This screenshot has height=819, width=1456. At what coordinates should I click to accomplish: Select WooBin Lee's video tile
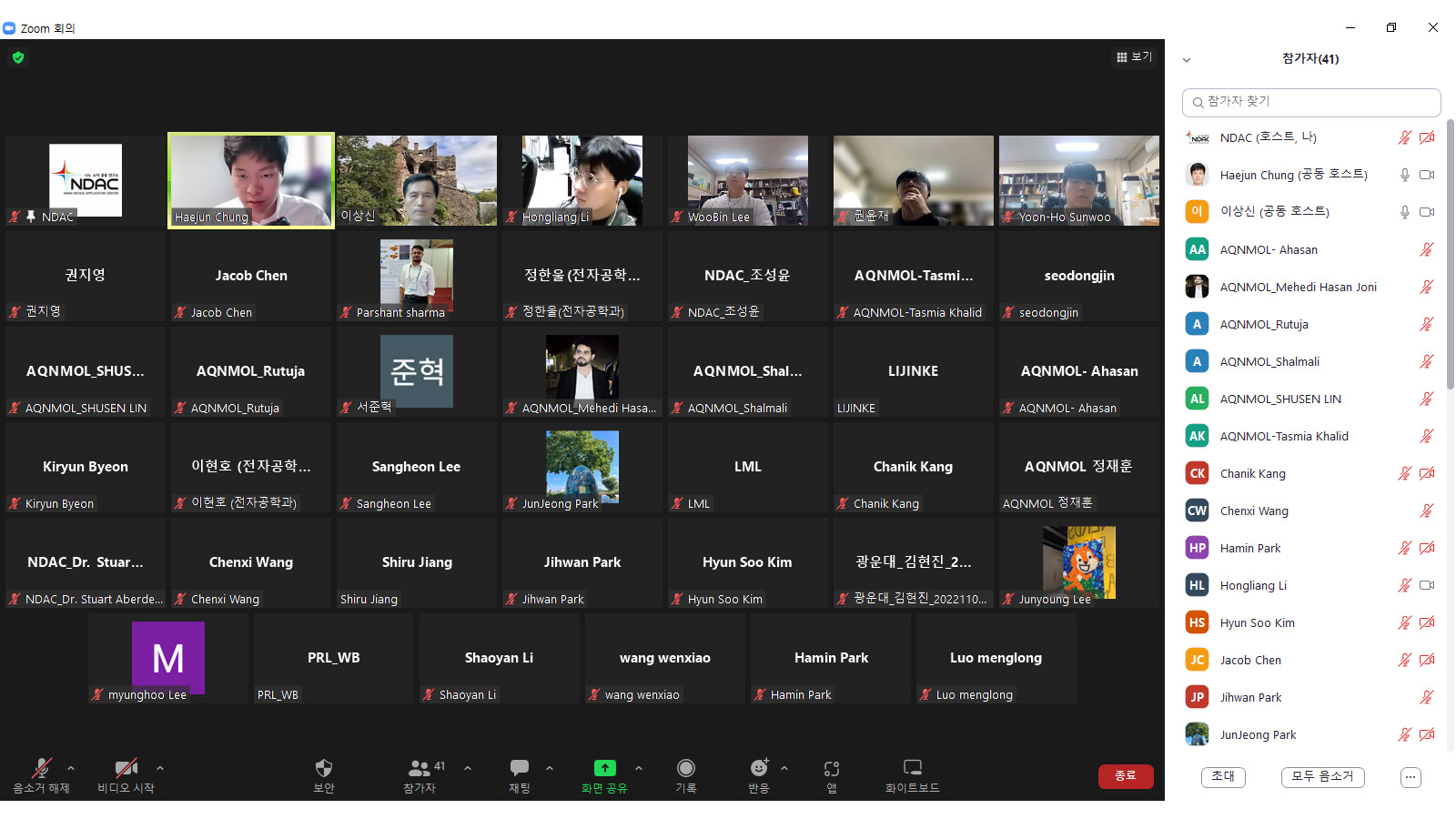(748, 180)
